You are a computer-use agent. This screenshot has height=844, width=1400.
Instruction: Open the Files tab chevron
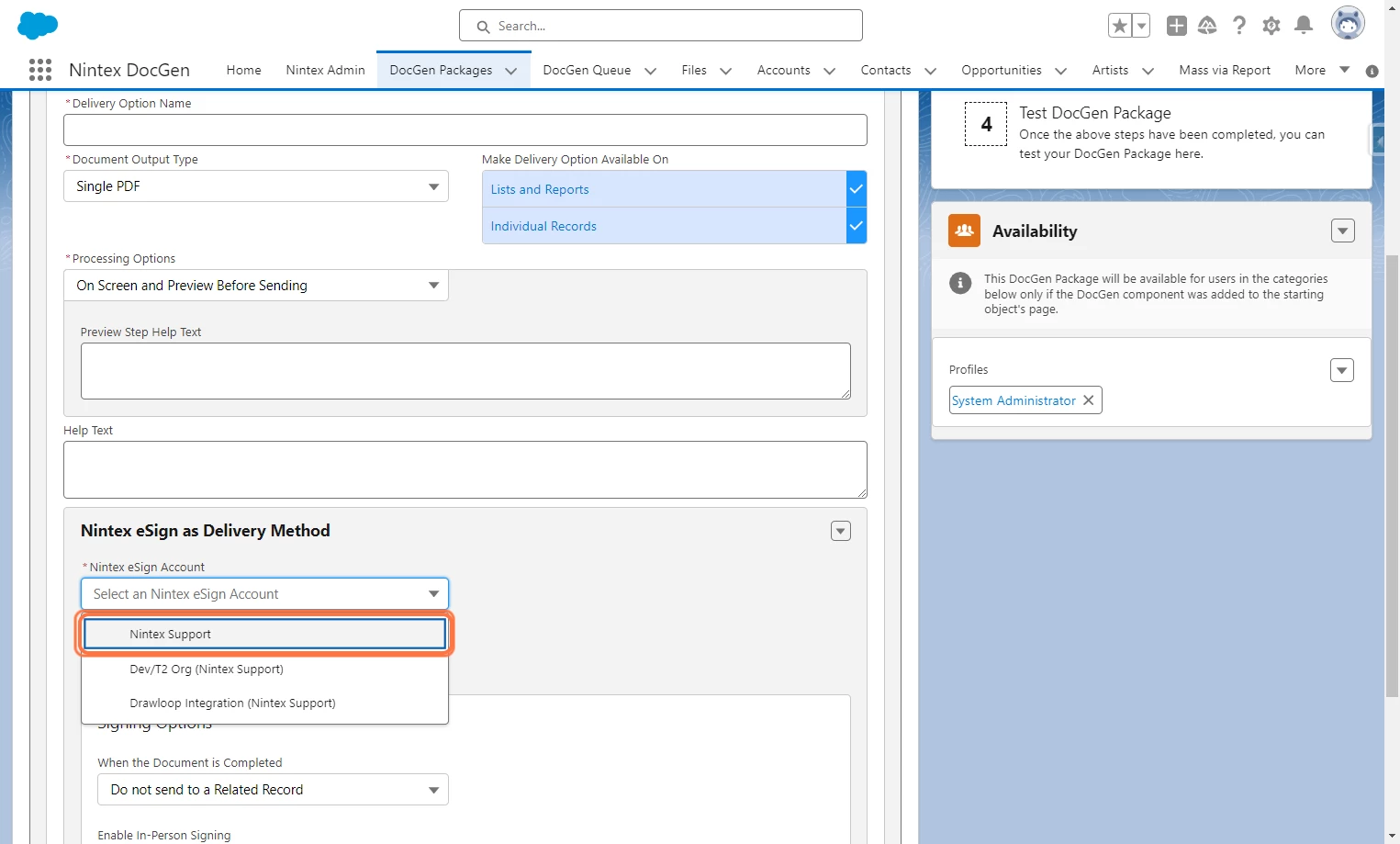pyautogui.click(x=725, y=71)
